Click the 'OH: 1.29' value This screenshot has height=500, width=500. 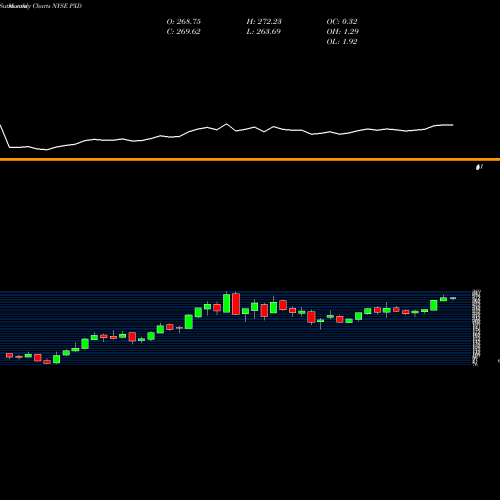click(343, 32)
